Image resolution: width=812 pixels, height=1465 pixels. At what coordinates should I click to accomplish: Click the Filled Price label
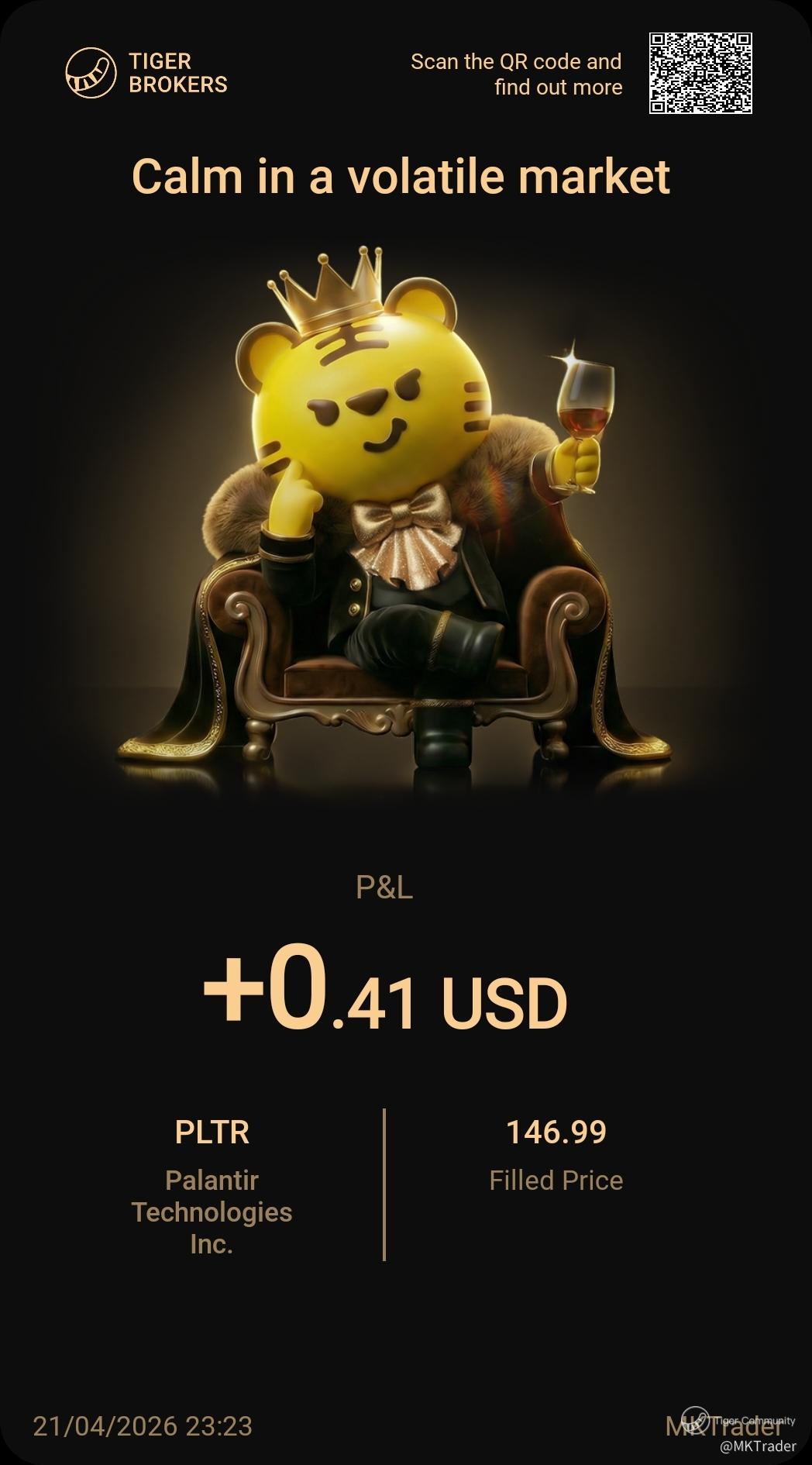click(x=556, y=1180)
